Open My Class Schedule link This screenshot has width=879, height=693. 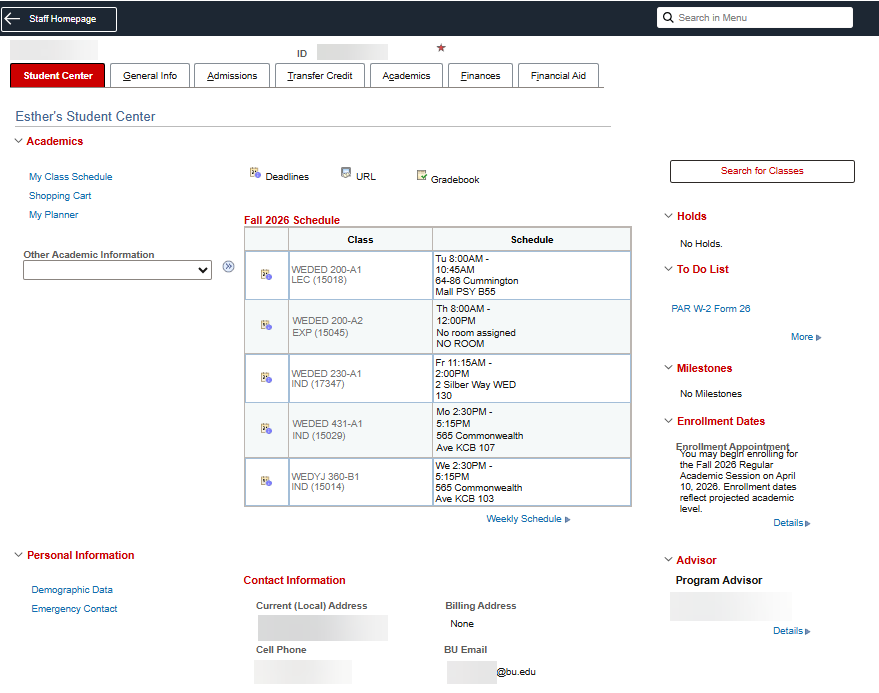coord(71,177)
